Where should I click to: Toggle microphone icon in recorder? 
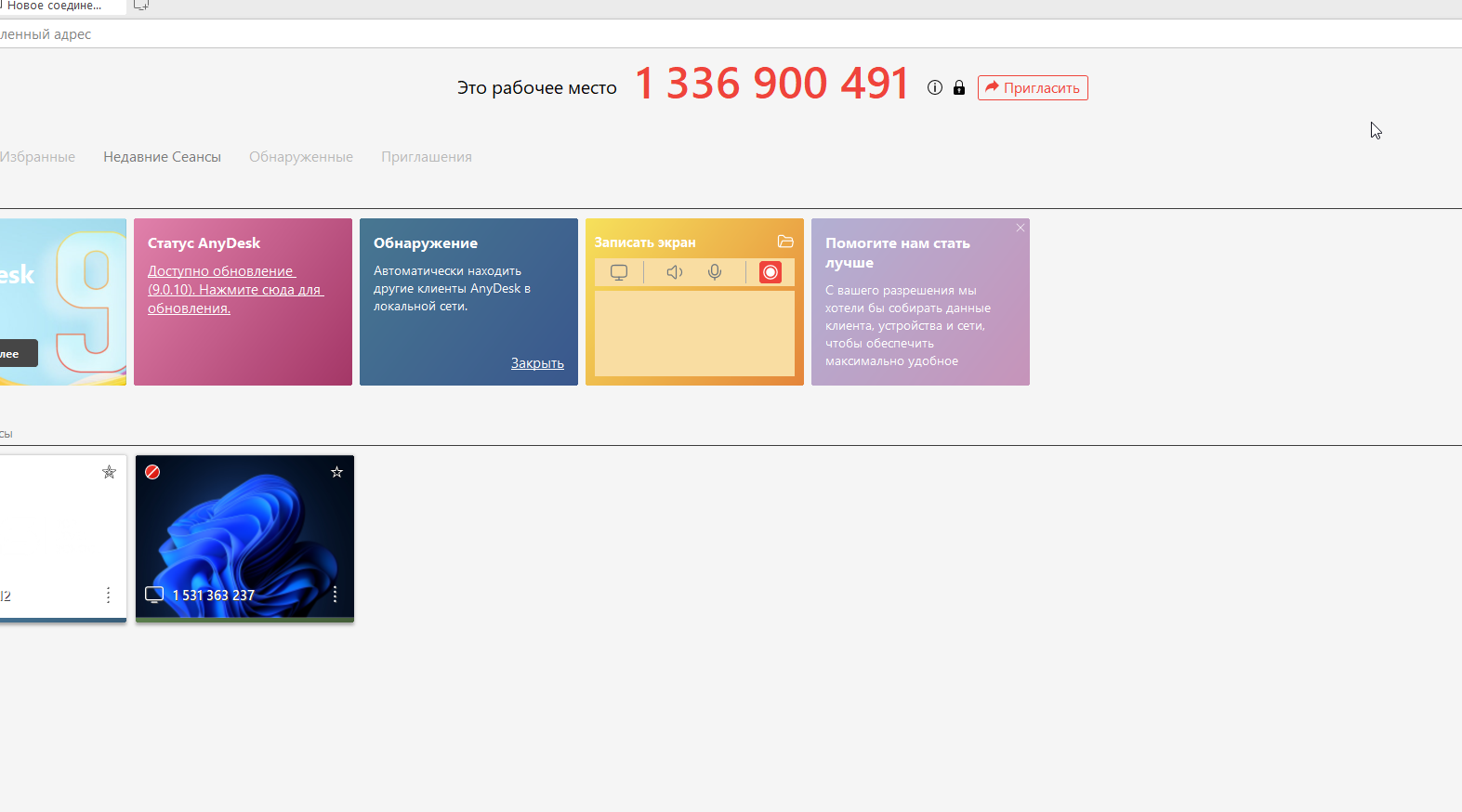pos(715,272)
